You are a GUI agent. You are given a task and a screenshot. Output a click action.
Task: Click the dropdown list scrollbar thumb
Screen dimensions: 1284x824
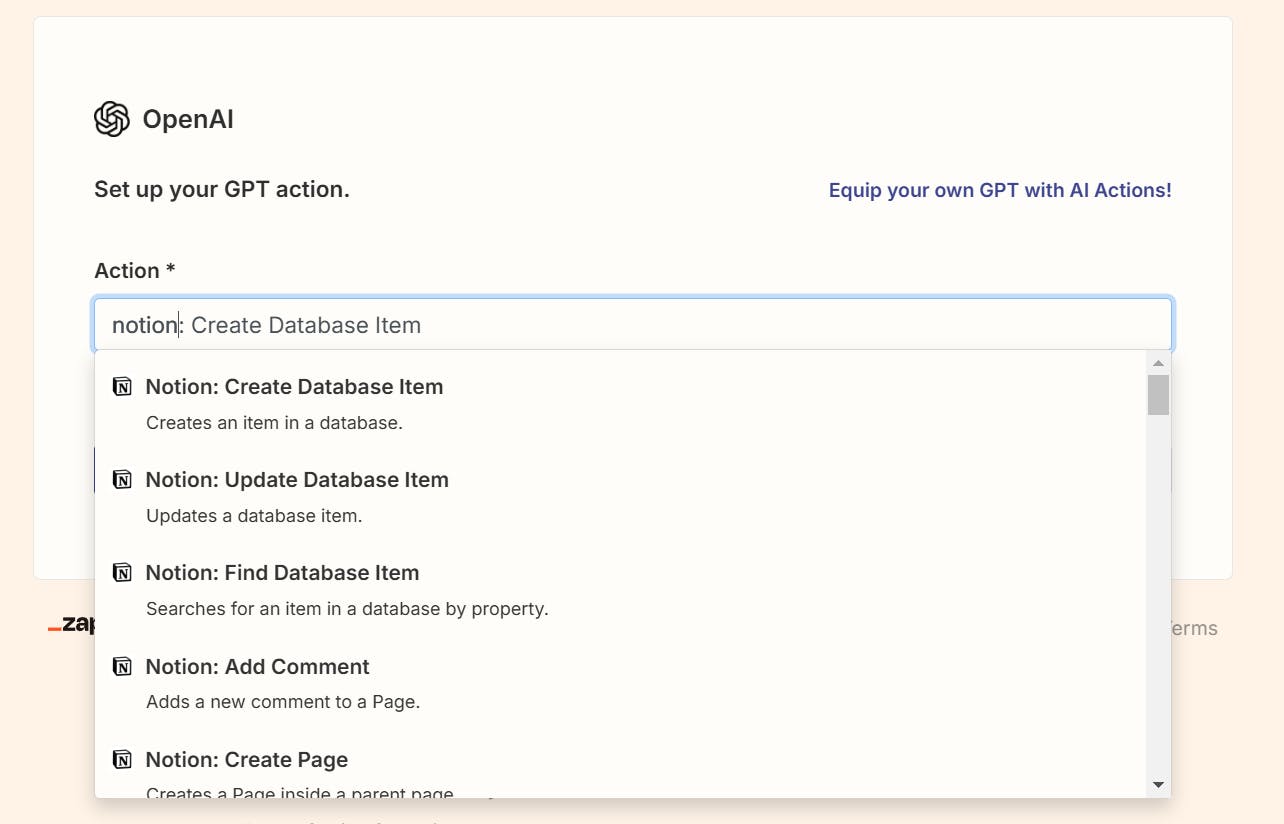coord(1158,394)
